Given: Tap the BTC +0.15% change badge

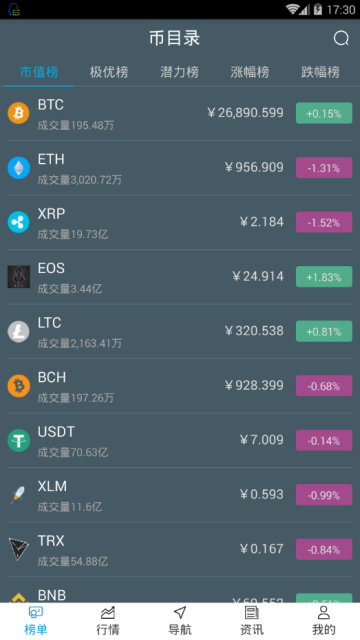Looking at the screenshot, I should tap(324, 113).
